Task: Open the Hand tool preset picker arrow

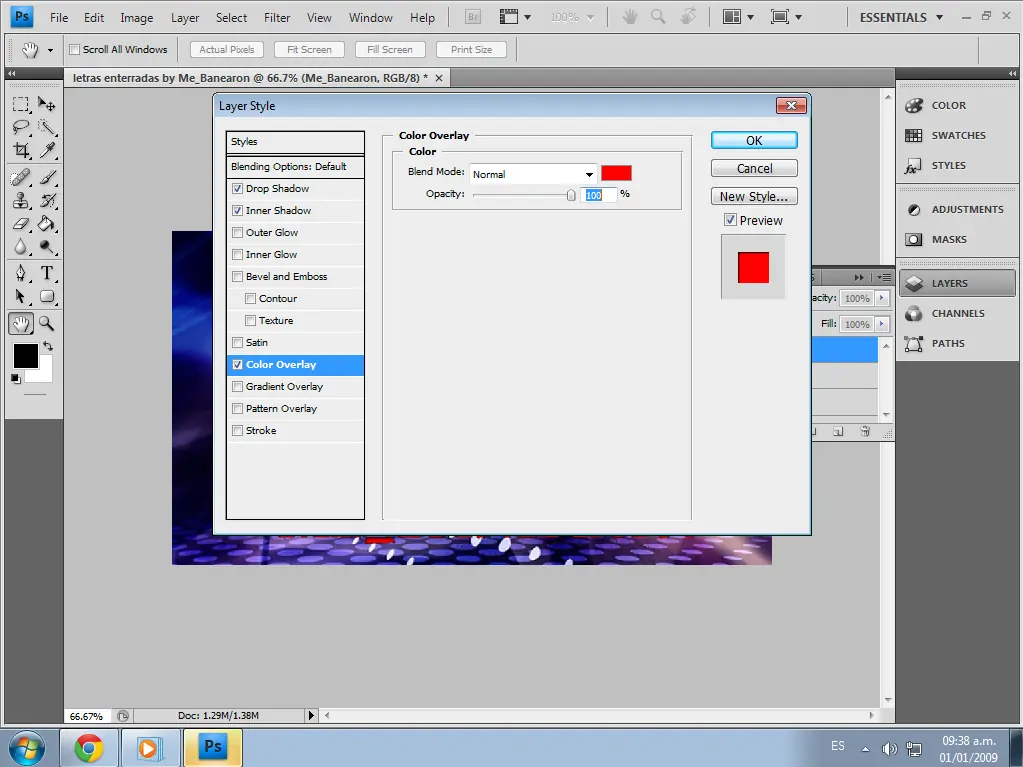Action: pyautogui.click(x=50, y=50)
